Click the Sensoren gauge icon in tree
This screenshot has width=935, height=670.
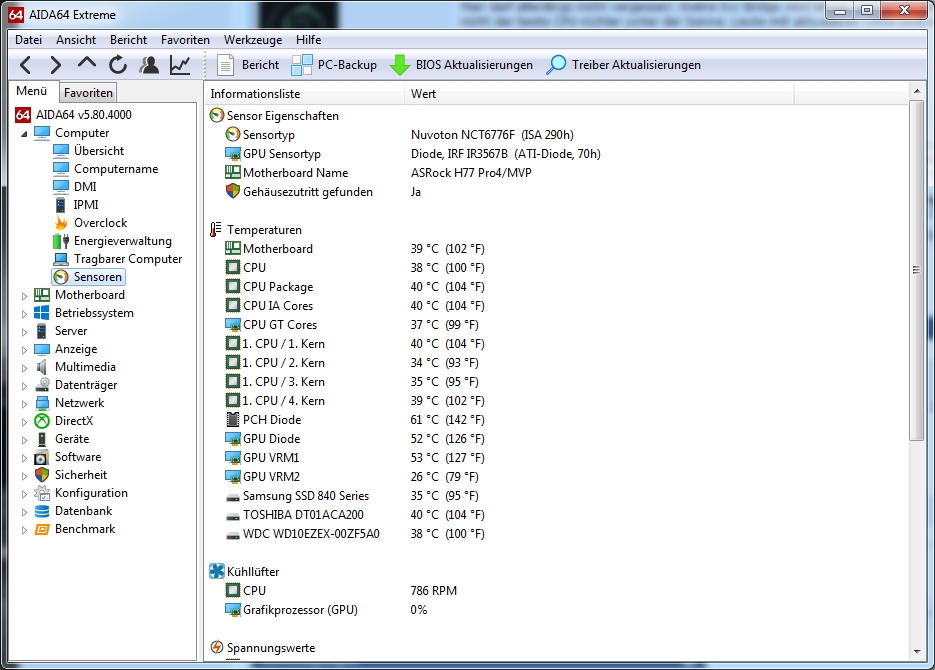[x=61, y=277]
